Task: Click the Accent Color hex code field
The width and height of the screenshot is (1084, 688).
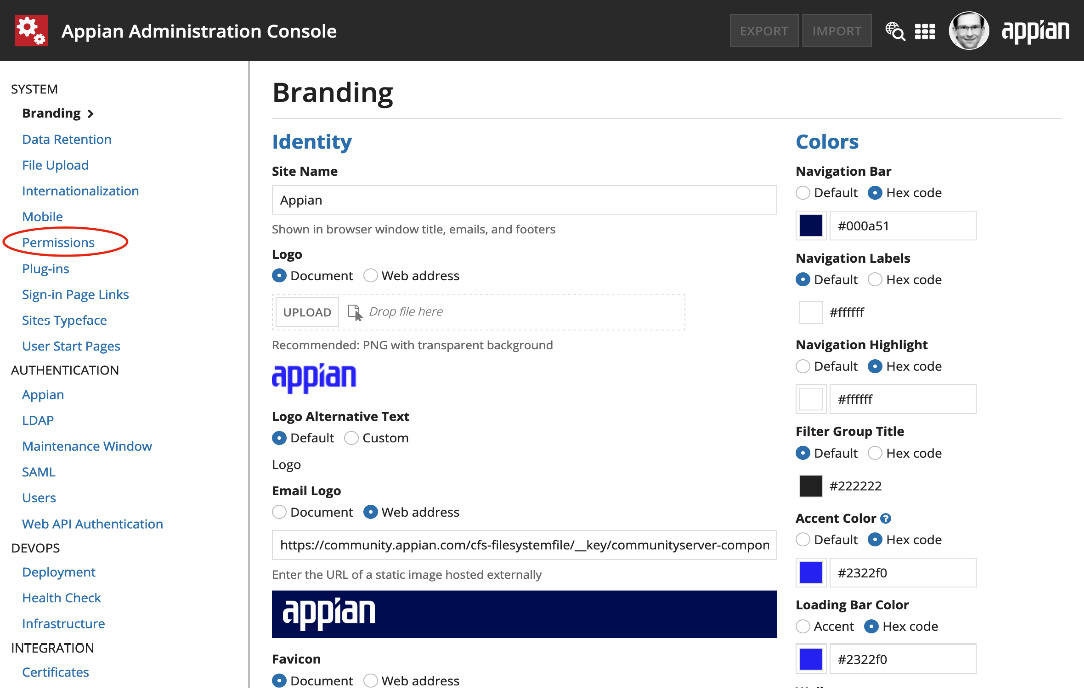Action: tap(903, 573)
